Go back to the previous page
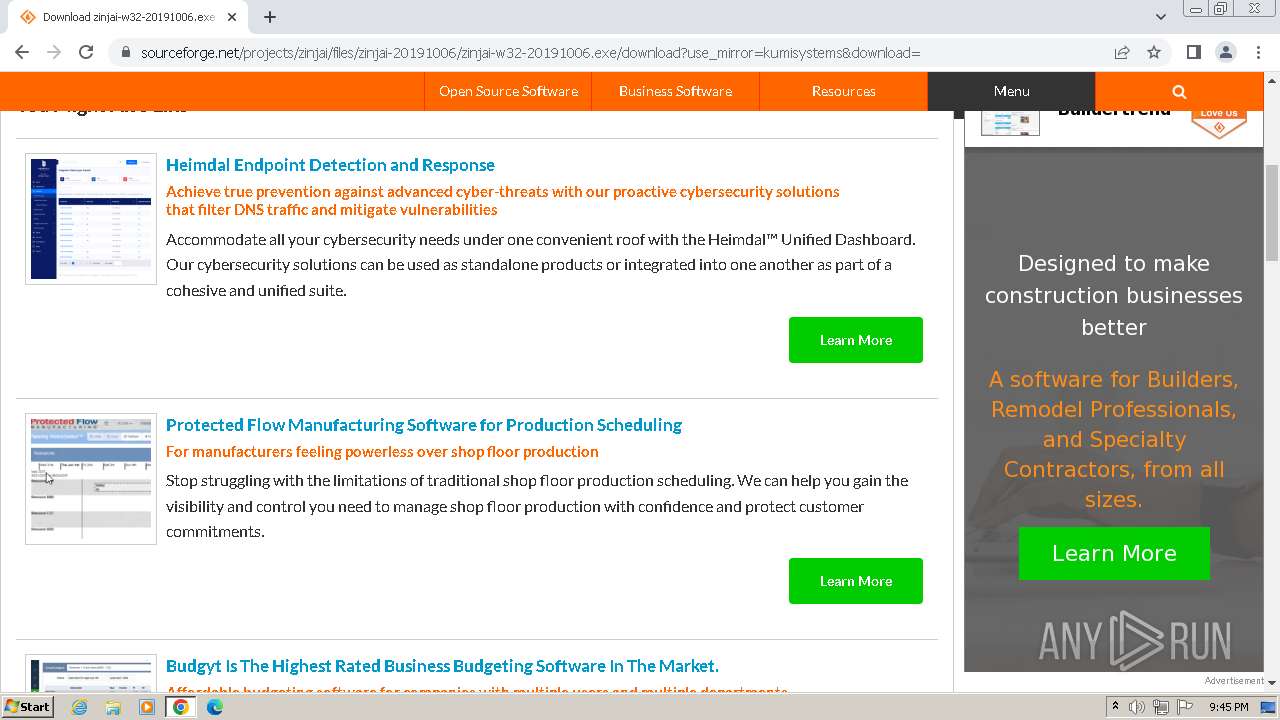 click(22, 52)
